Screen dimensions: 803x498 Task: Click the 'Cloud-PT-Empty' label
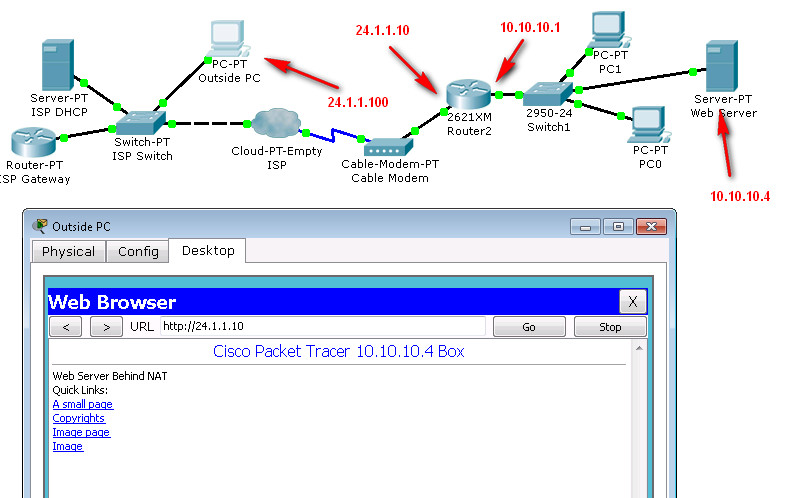click(277, 151)
